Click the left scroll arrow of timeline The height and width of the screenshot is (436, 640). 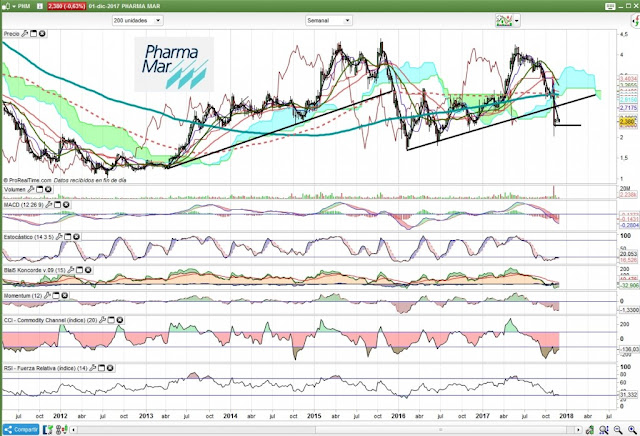coord(73,429)
